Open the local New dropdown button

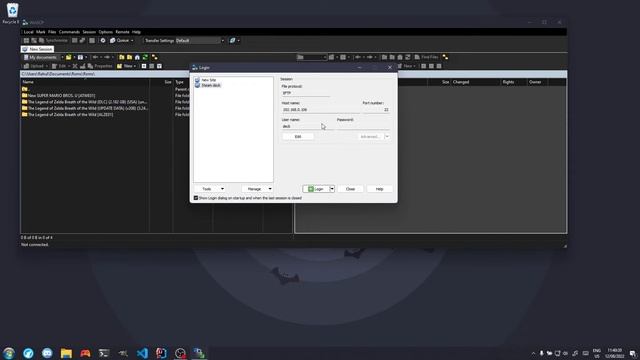pyautogui.click(x=126, y=66)
